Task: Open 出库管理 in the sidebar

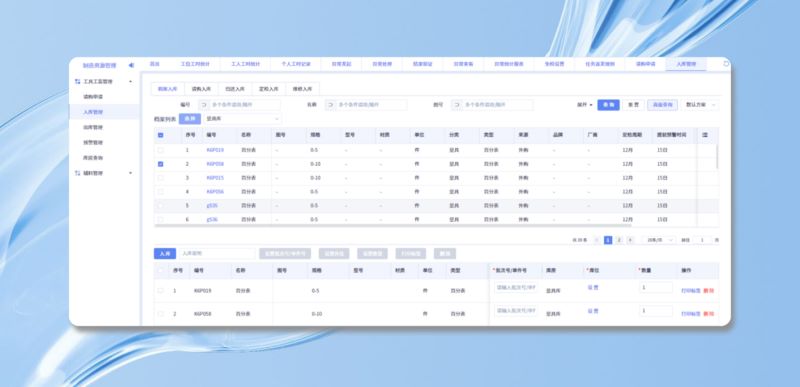Action: [93, 127]
